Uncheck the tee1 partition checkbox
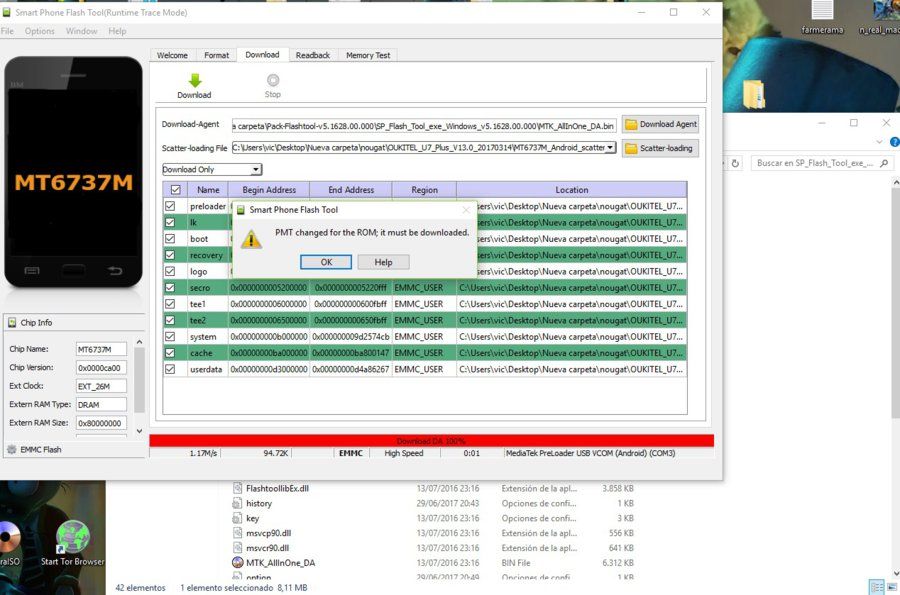Screen dimensions: 900x595 pos(170,304)
